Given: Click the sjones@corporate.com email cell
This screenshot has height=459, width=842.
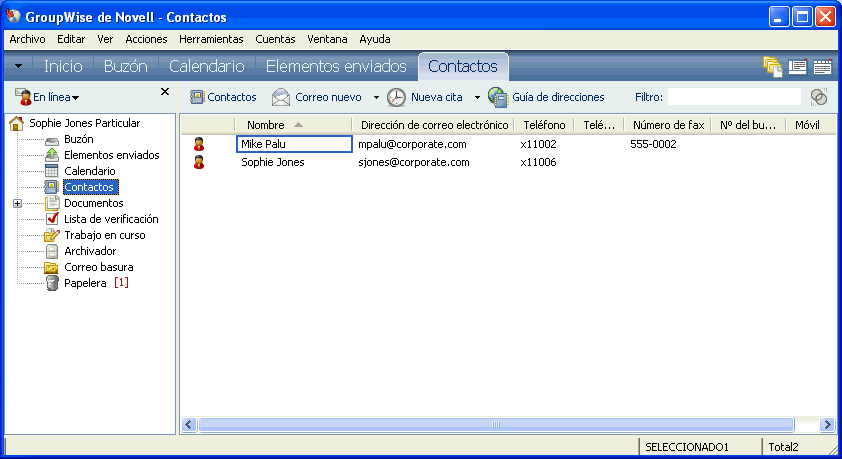Looking at the screenshot, I should pyautogui.click(x=413, y=162).
